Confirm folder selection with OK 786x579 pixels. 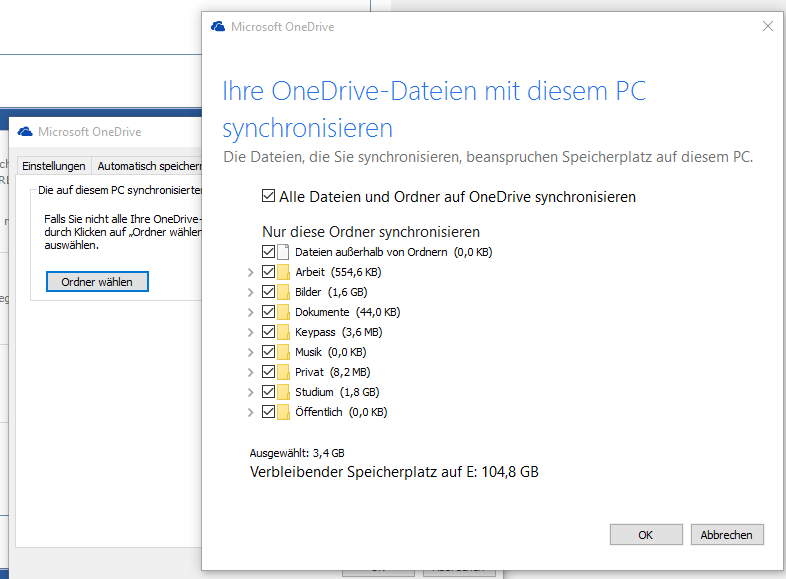click(x=646, y=535)
